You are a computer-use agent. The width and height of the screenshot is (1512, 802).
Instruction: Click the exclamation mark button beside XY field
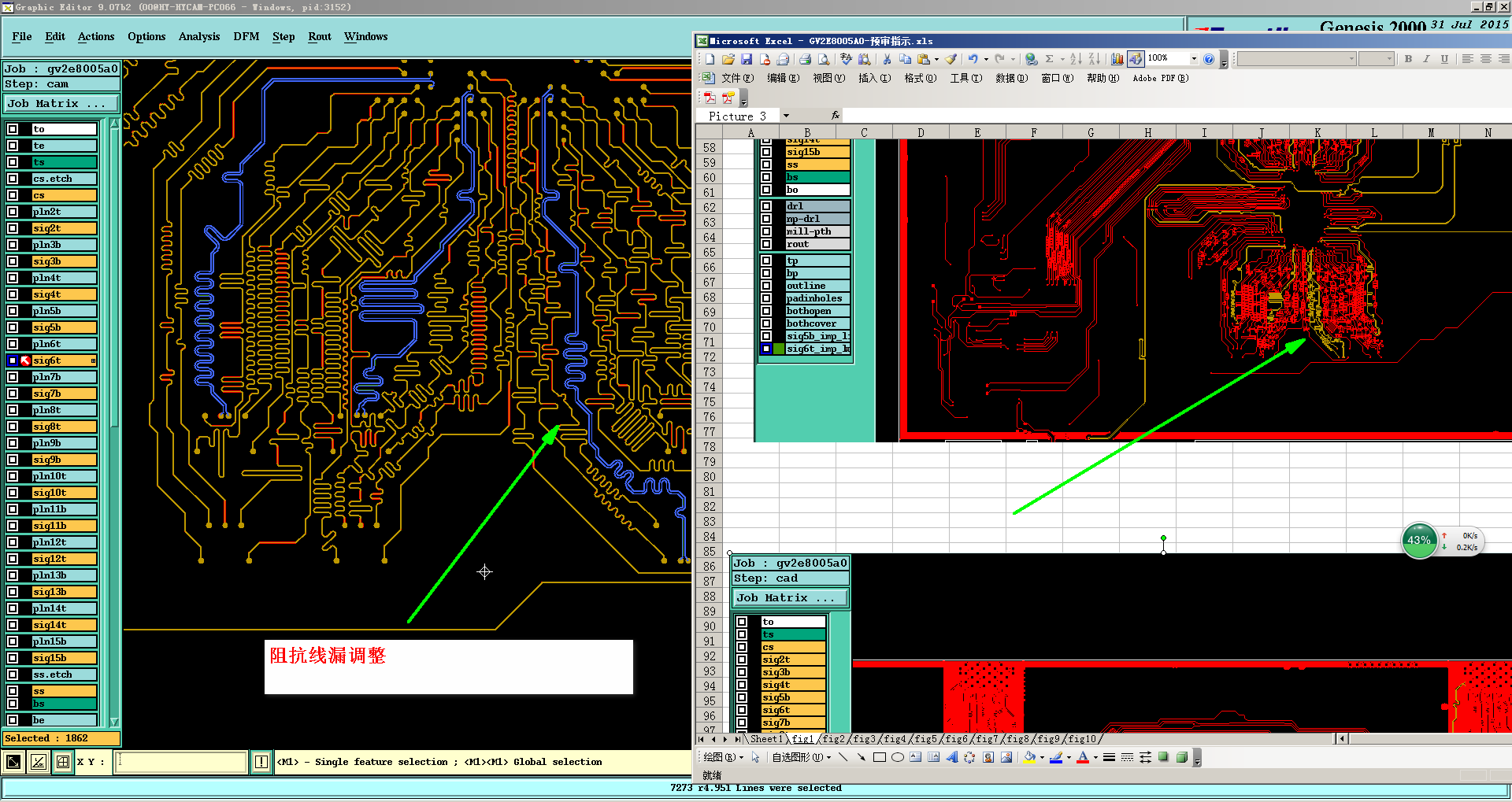(x=261, y=762)
